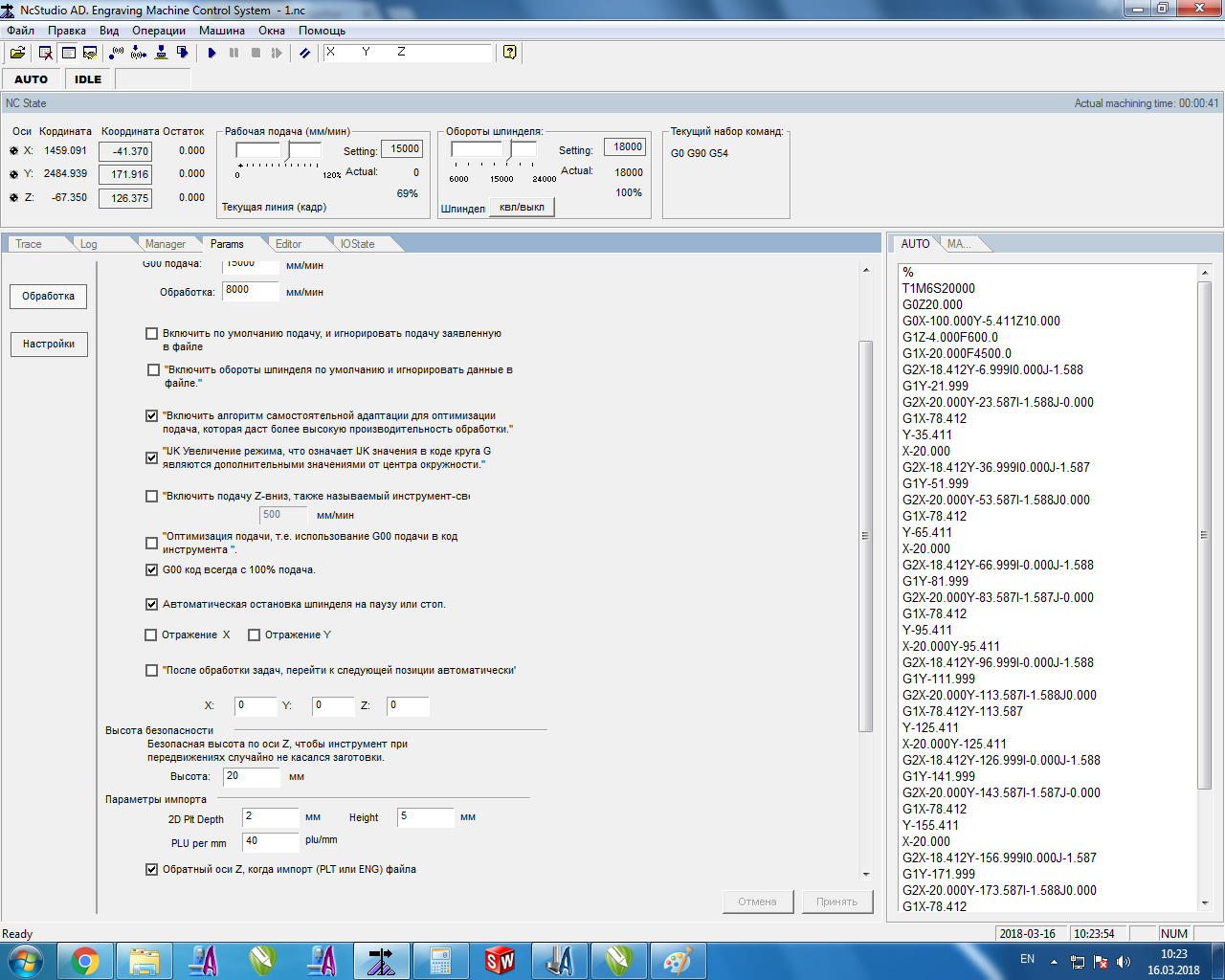Click the open file folder toolbar icon
Viewport: 1225px width, 980px height.
[17, 53]
